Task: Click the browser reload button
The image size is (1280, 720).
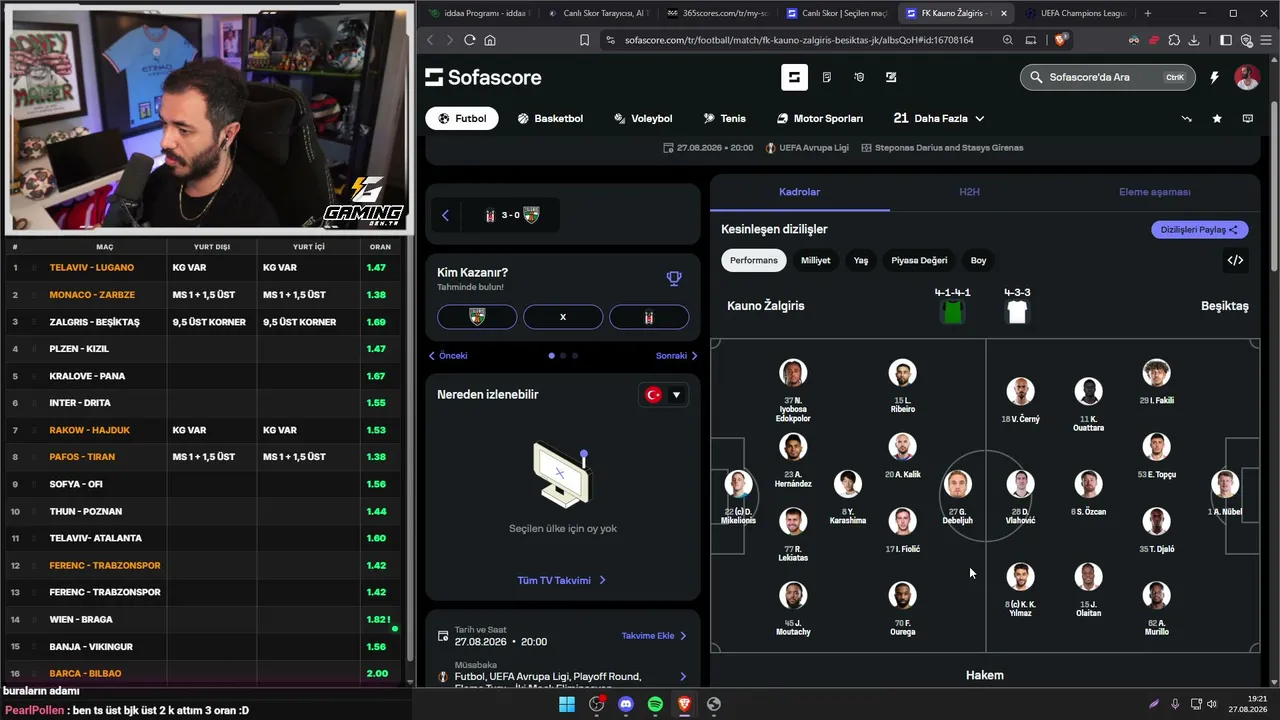Action: pos(469,40)
